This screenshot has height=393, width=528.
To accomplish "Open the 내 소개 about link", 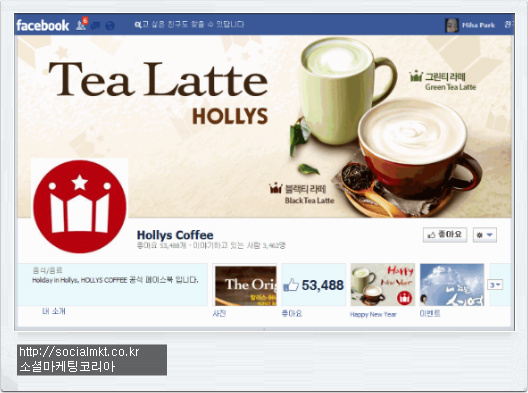I will click(54, 311).
